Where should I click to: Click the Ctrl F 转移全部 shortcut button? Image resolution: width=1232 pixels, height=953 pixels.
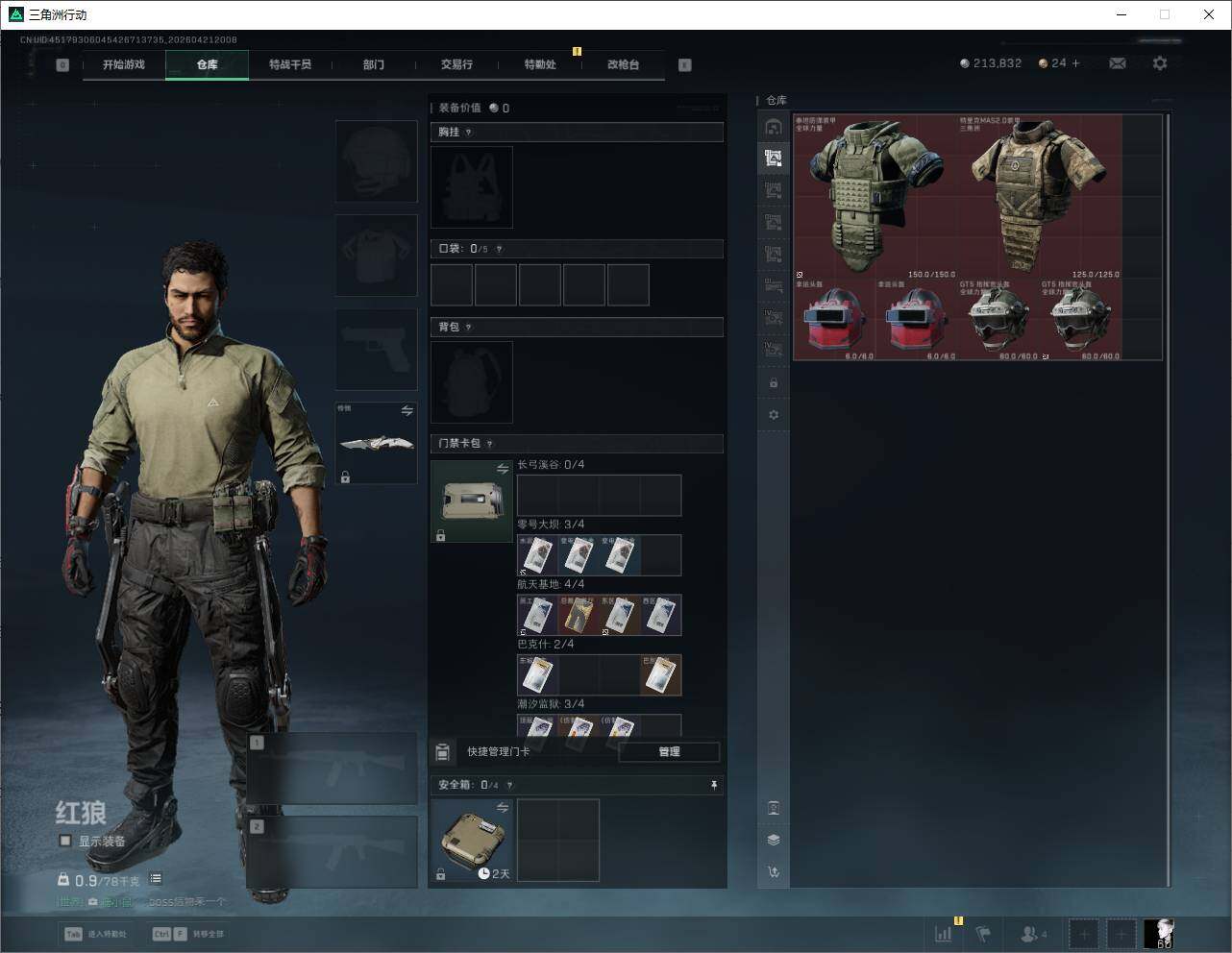(188, 934)
